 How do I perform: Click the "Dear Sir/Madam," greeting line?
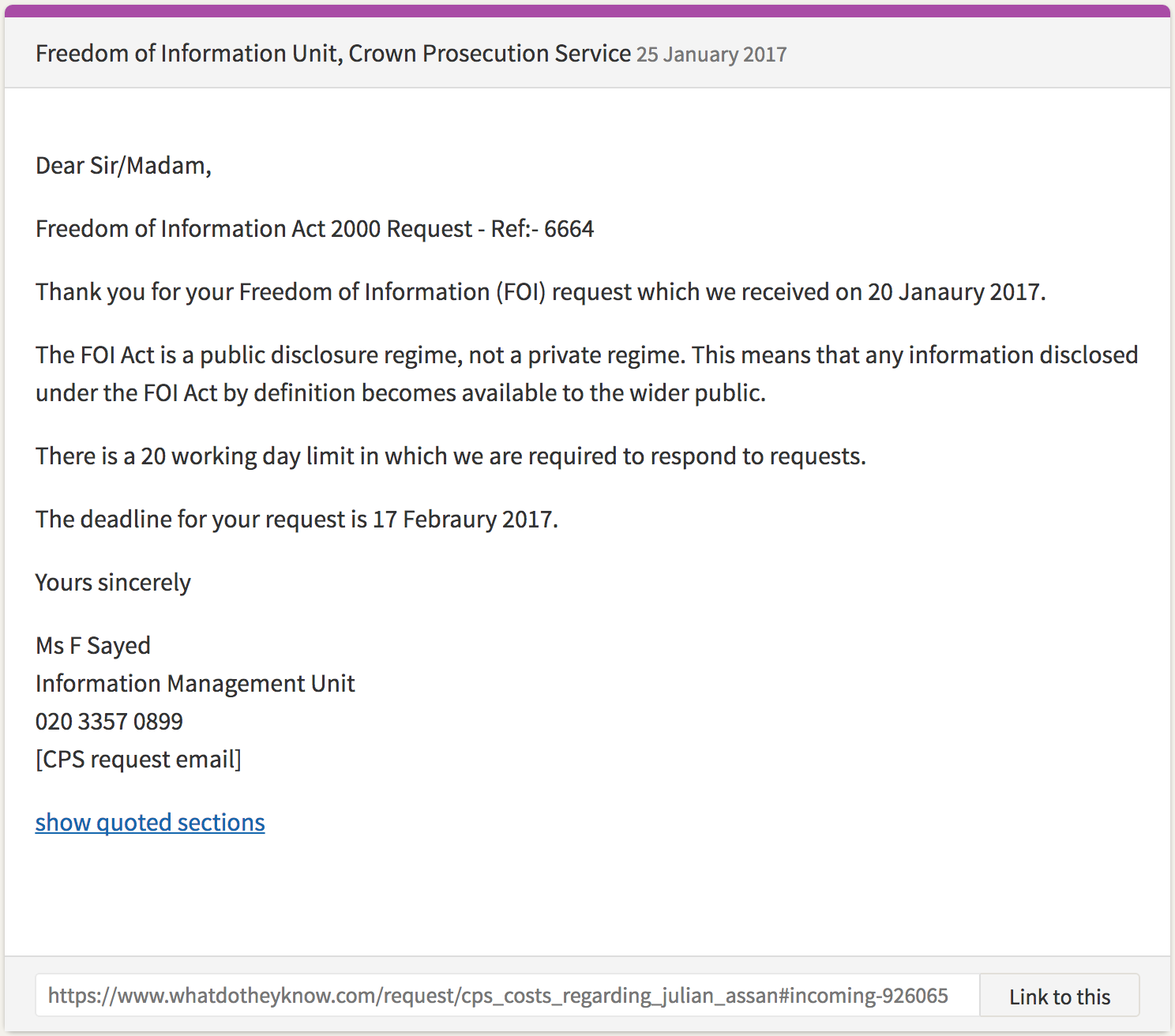[x=123, y=166]
